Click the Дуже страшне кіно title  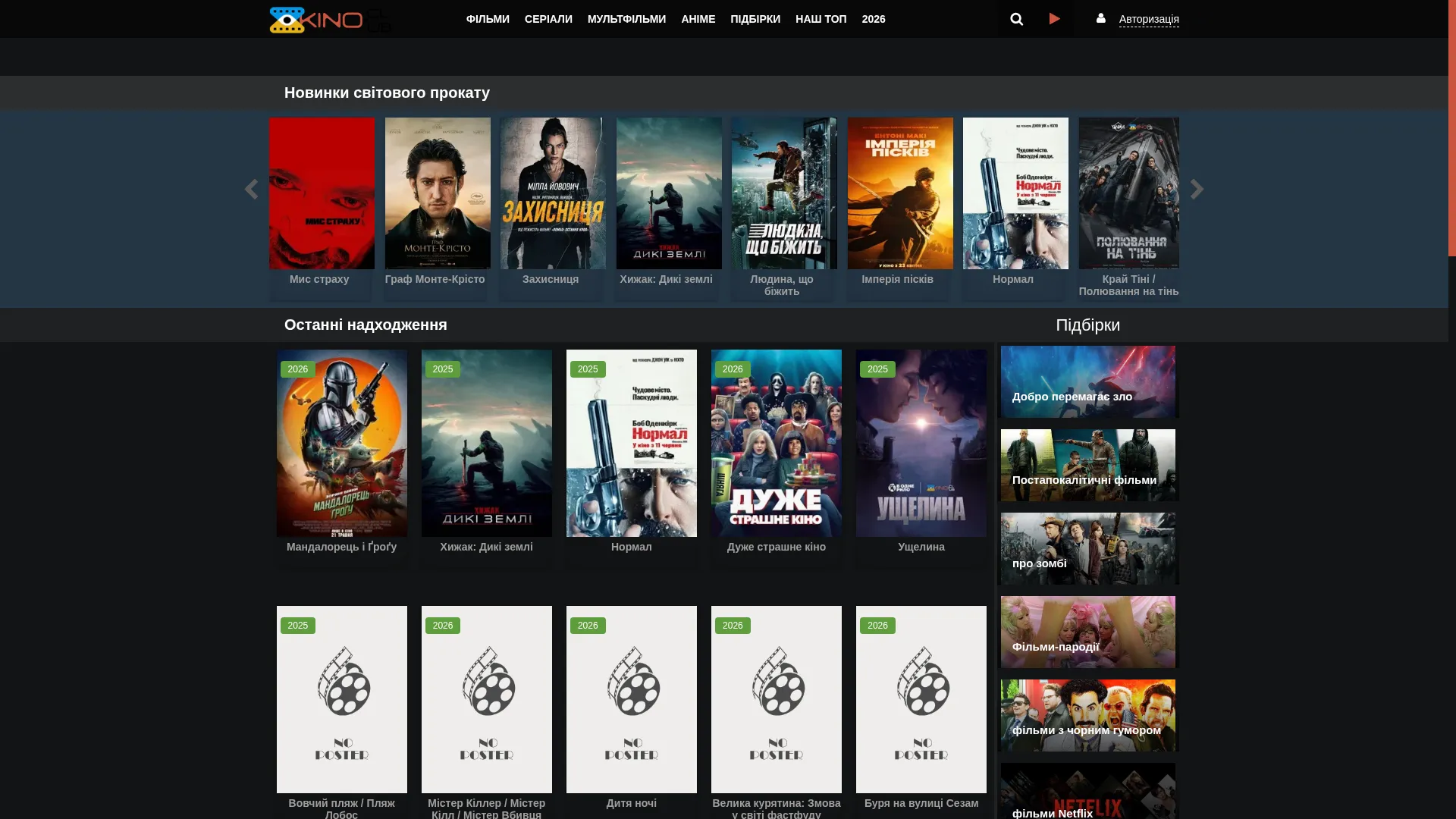[777, 547]
